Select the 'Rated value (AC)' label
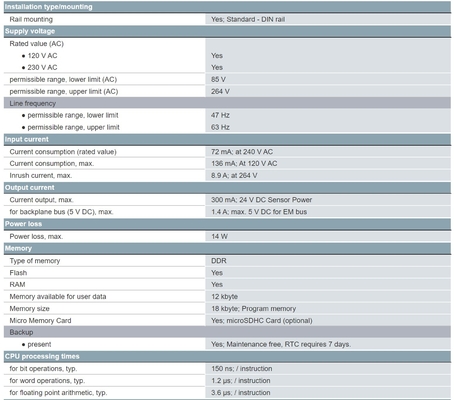Screen dimensions: 454x400 36,44
